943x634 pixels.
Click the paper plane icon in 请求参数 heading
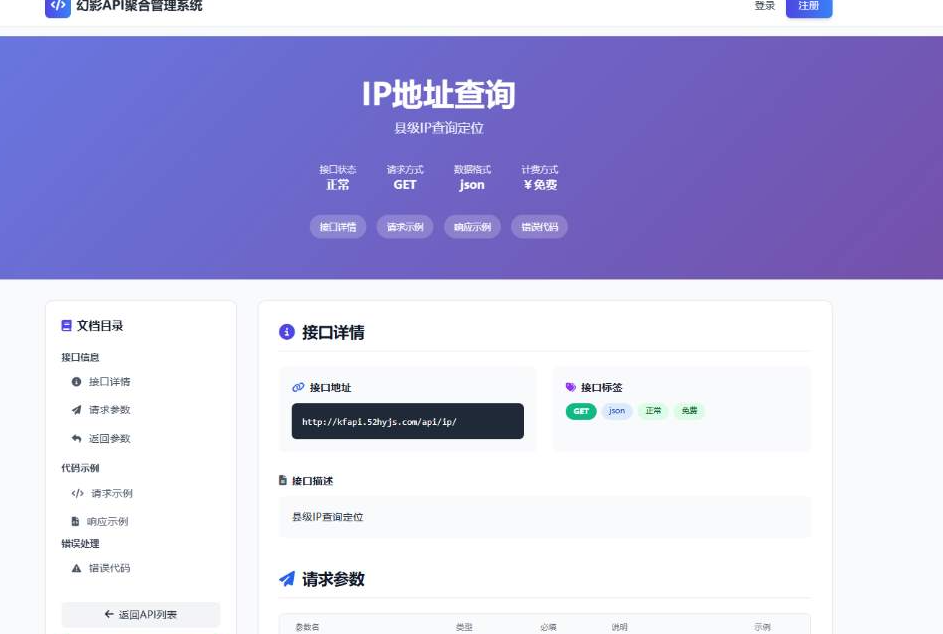(287, 579)
